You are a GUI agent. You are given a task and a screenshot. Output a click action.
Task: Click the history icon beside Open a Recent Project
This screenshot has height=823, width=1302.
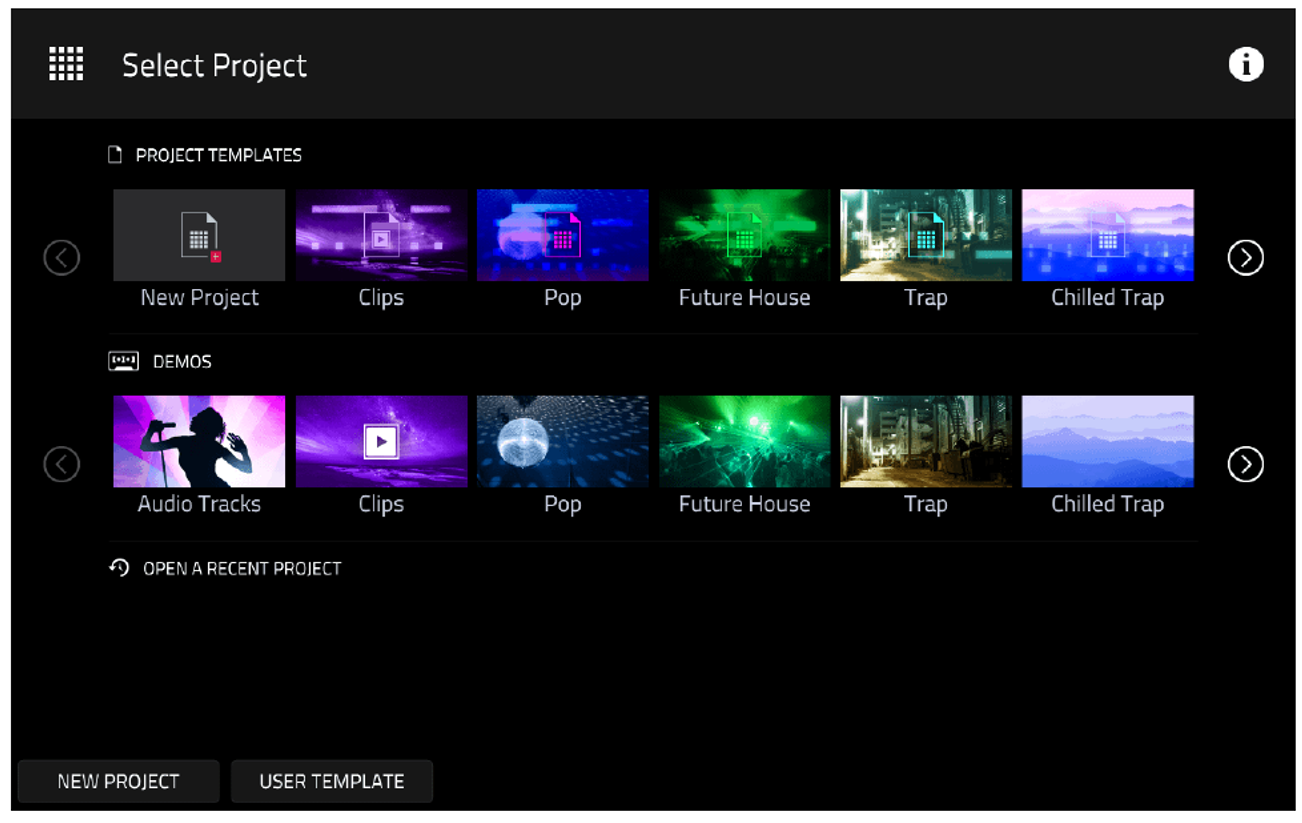[x=119, y=568]
